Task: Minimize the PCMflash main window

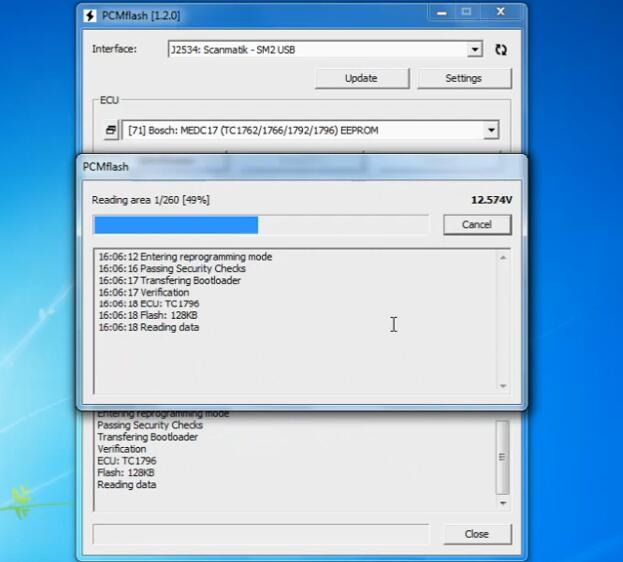Action: click(x=442, y=12)
